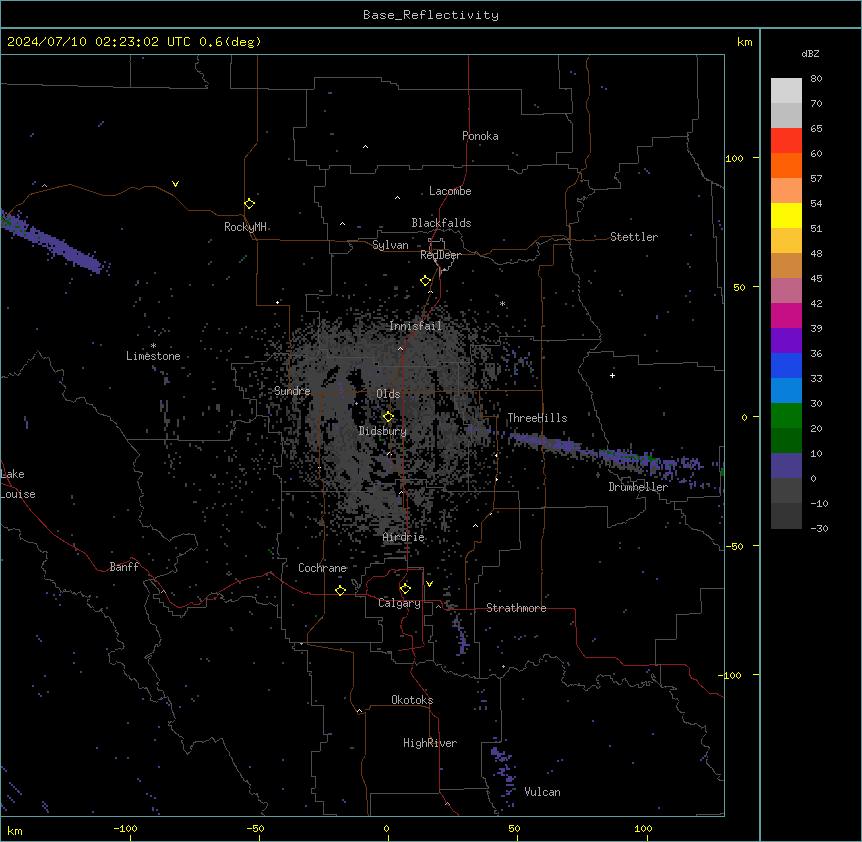Click the red 65 dBZ color swatch
Screen dimensions: 862x842
point(786,140)
